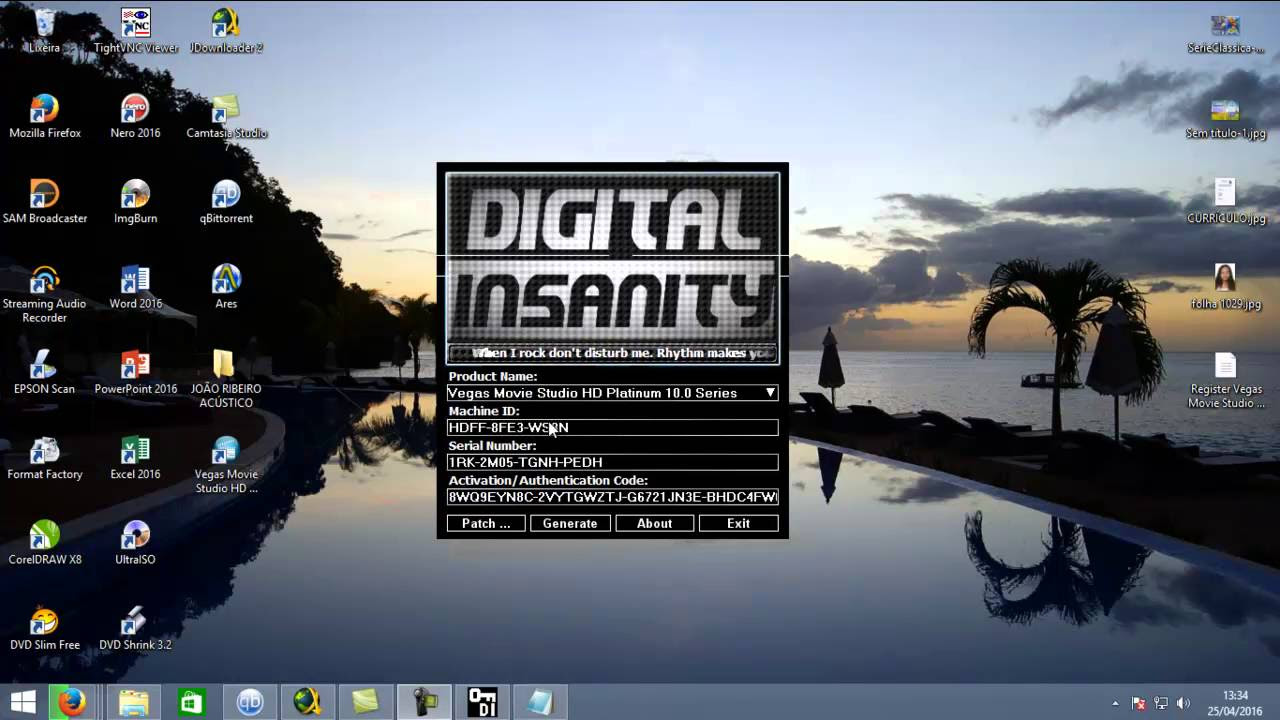The image size is (1280, 720).
Task: Launch TightVNC Viewer from the desktop
Action: 135,30
